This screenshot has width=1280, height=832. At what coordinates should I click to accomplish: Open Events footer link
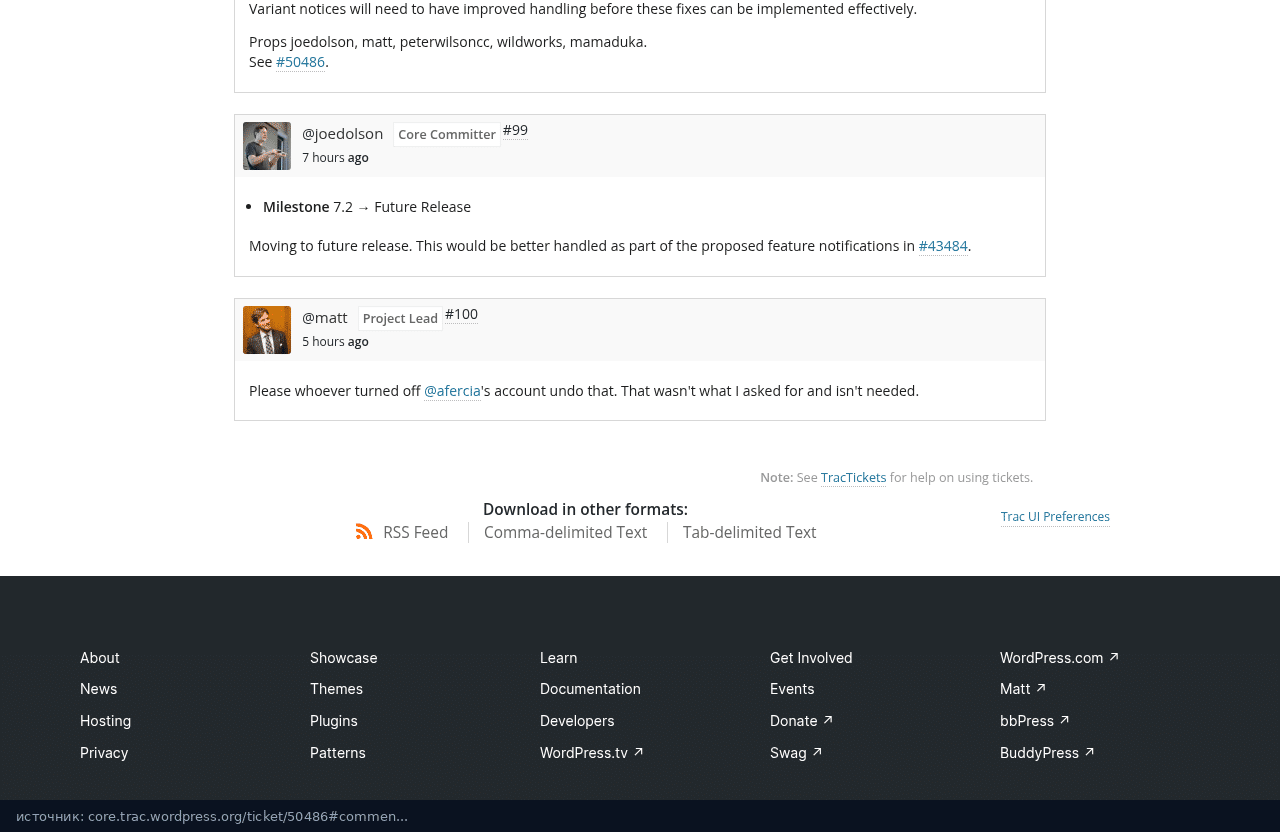click(x=792, y=689)
